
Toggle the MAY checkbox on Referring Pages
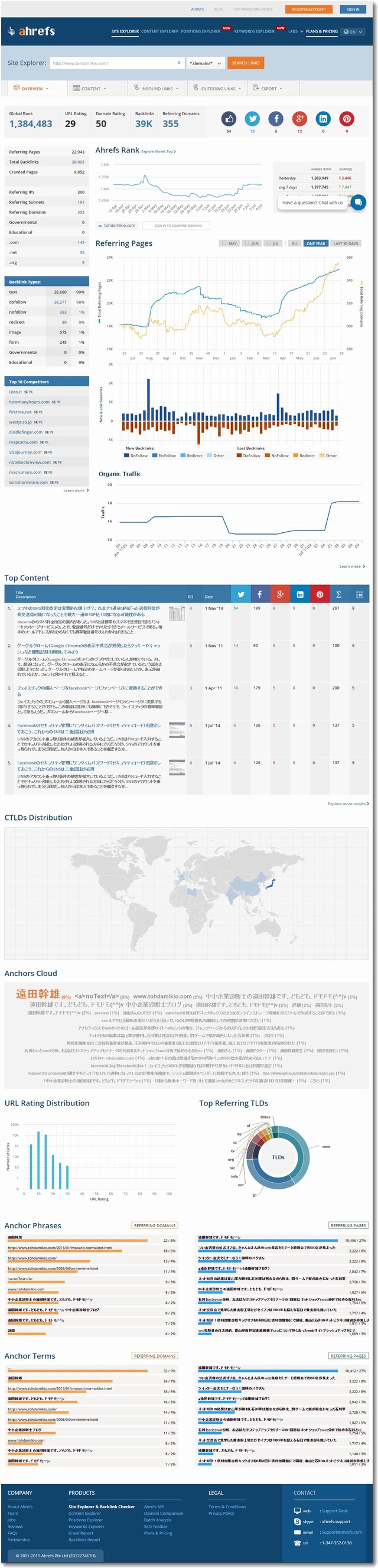[224, 243]
